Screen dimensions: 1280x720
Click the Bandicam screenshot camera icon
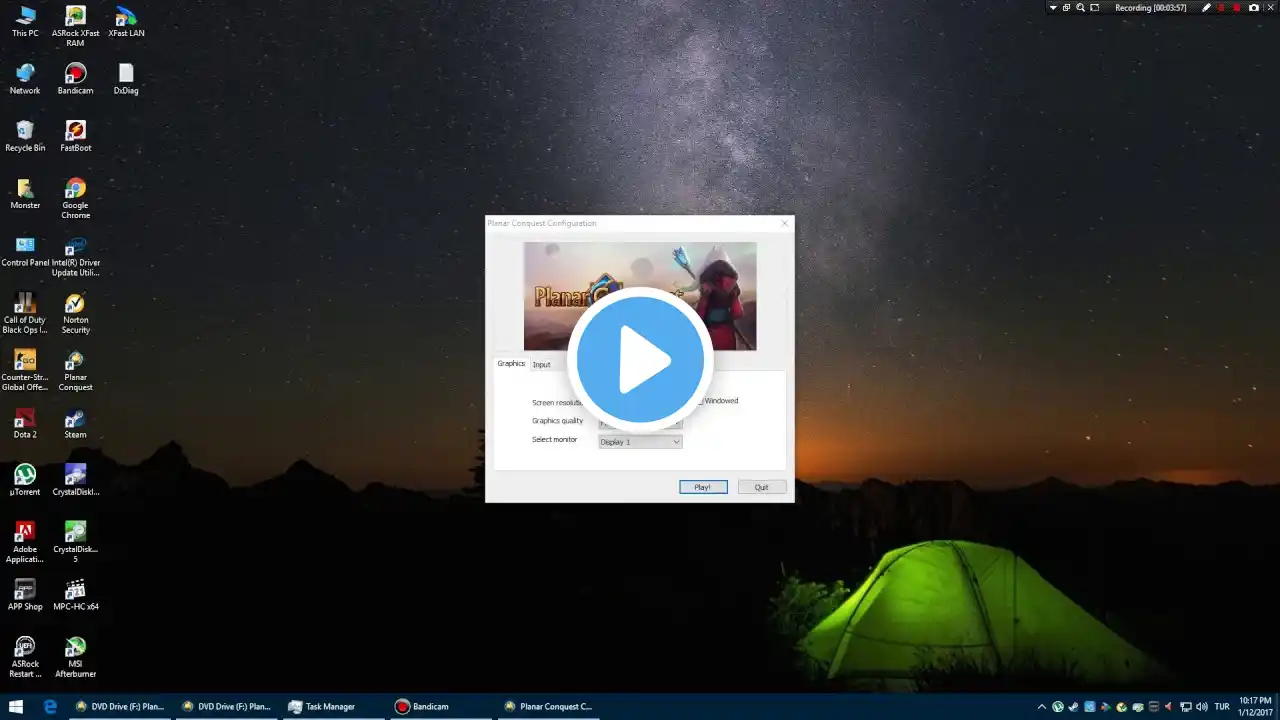point(1254,7)
